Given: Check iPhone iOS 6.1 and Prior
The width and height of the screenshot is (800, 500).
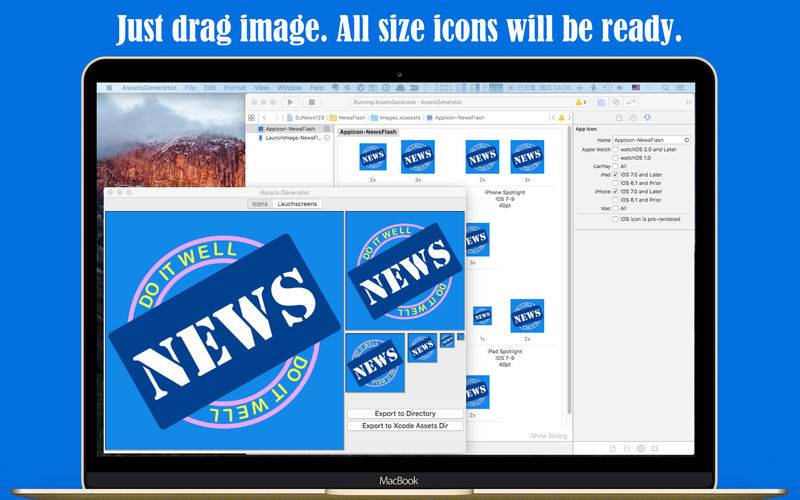Looking at the screenshot, I should click(x=615, y=199).
